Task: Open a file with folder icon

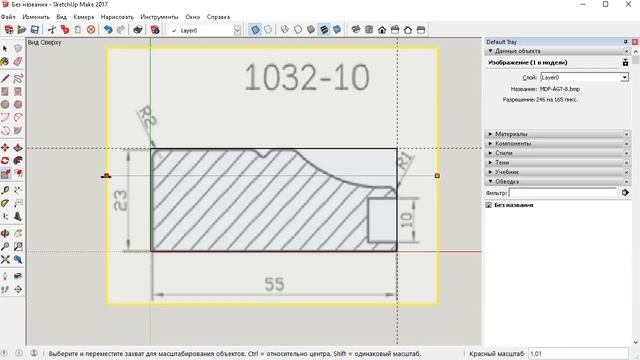Action: coord(22,30)
